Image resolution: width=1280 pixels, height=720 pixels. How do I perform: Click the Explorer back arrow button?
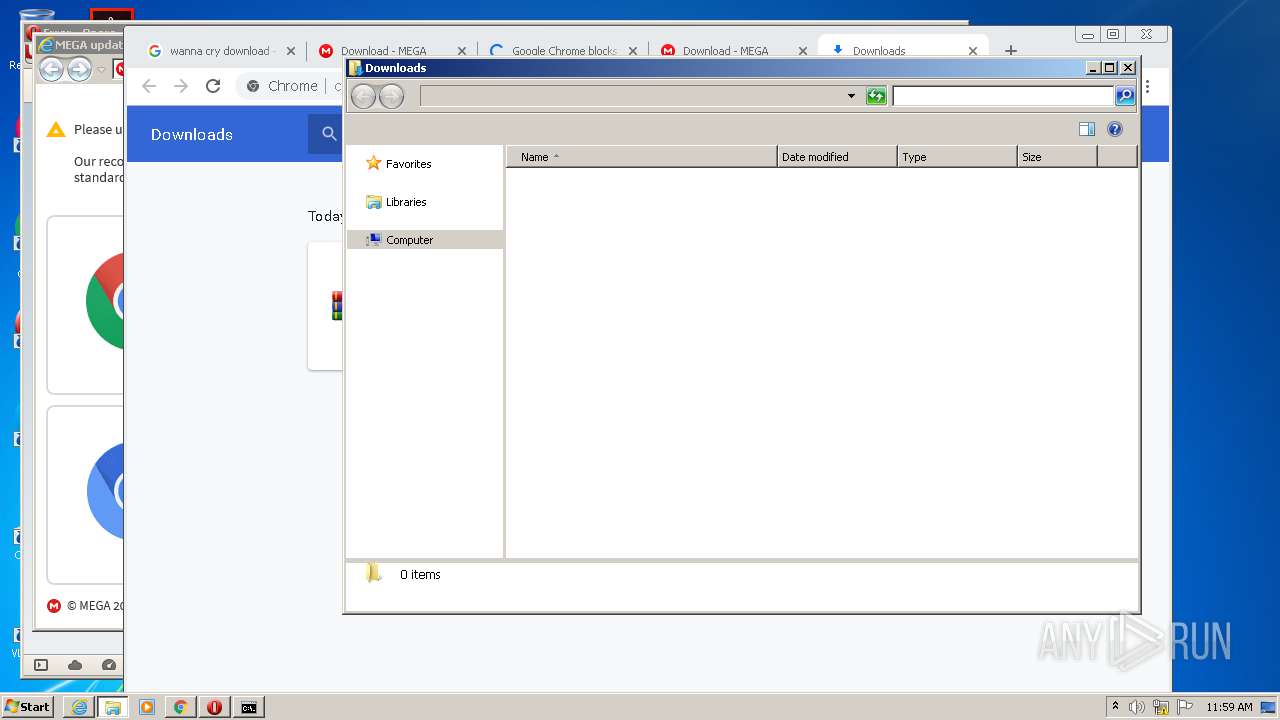(x=364, y=96)
